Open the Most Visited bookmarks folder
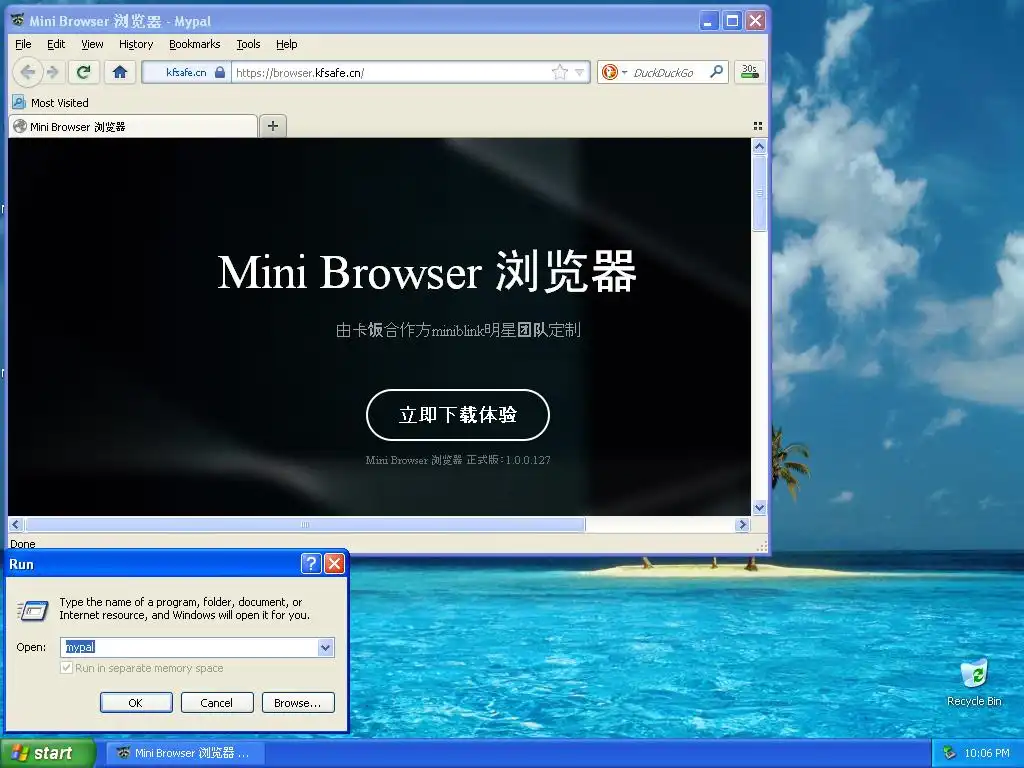The image size is (1024, 768). [50, 103]
